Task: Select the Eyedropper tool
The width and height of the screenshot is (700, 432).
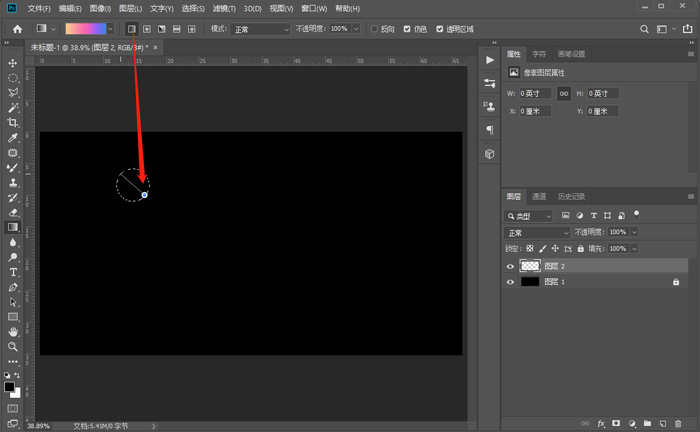Action: 13,137
